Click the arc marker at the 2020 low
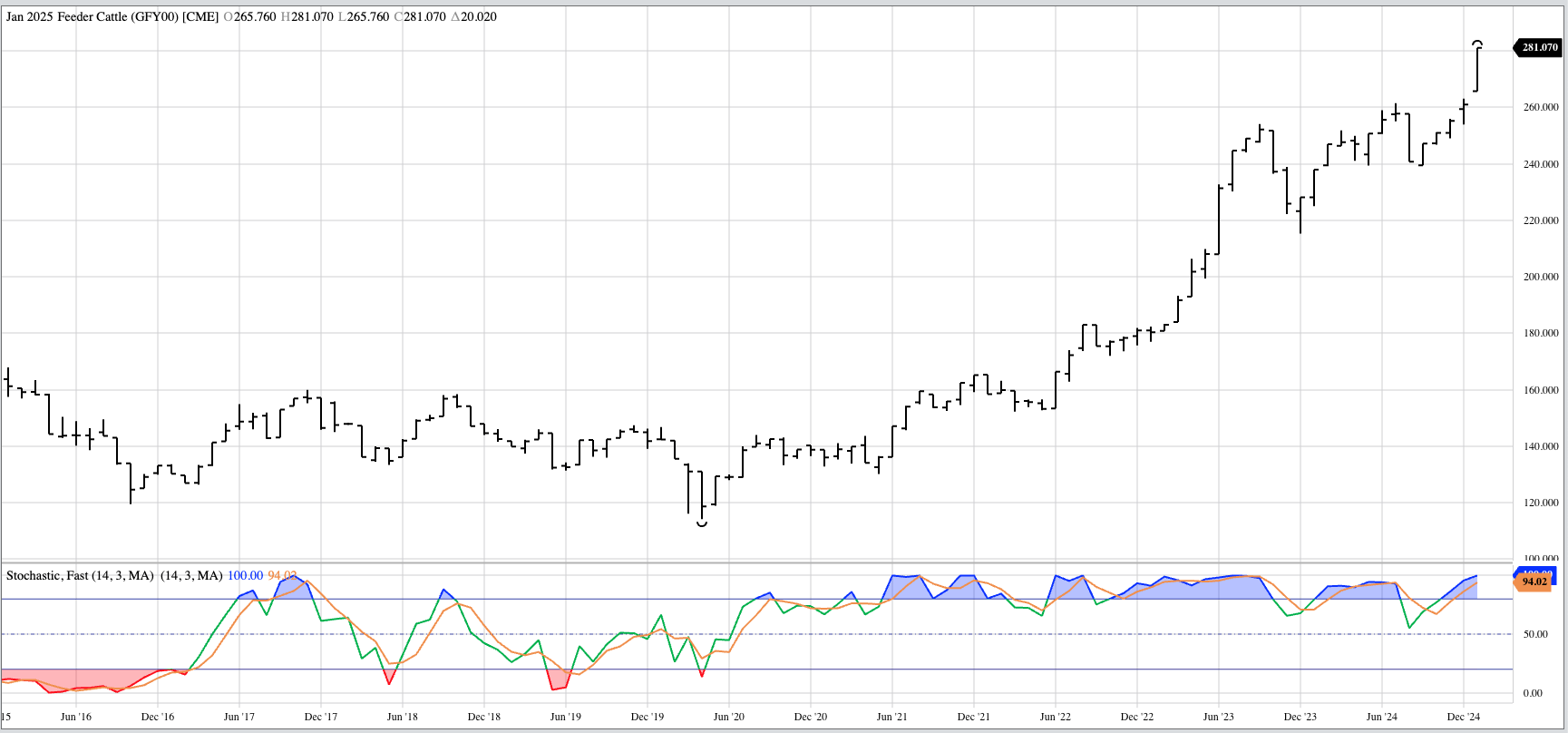 (x=702, y=523)
